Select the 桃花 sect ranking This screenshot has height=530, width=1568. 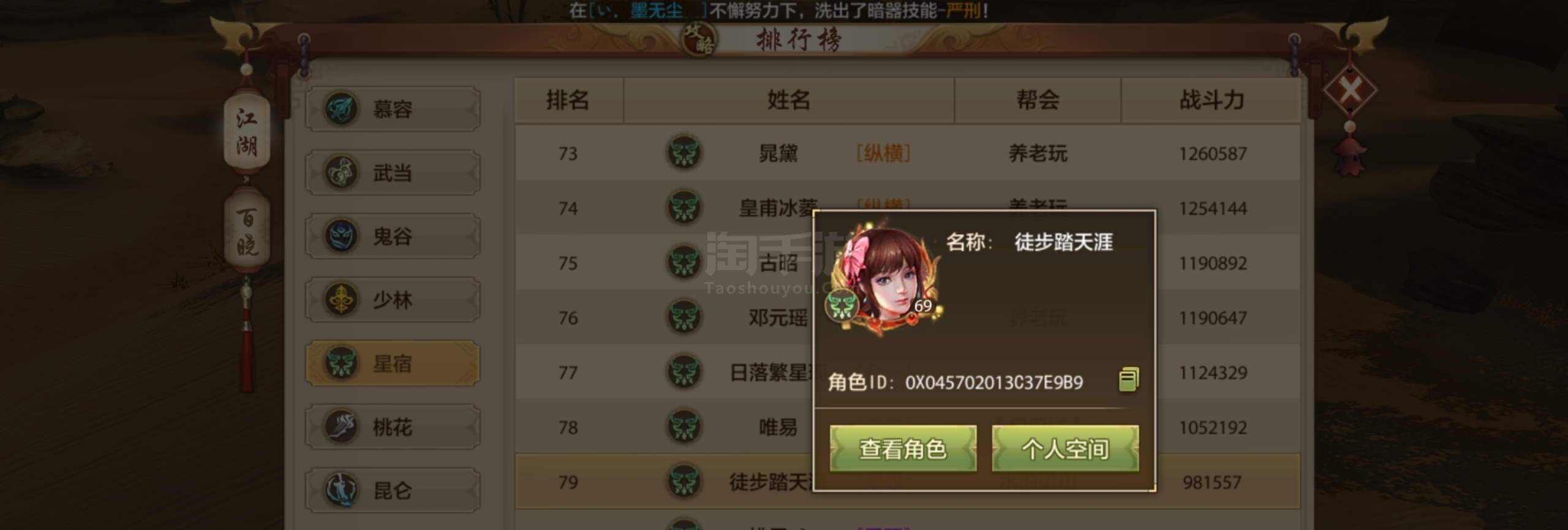tap(393, 426)
